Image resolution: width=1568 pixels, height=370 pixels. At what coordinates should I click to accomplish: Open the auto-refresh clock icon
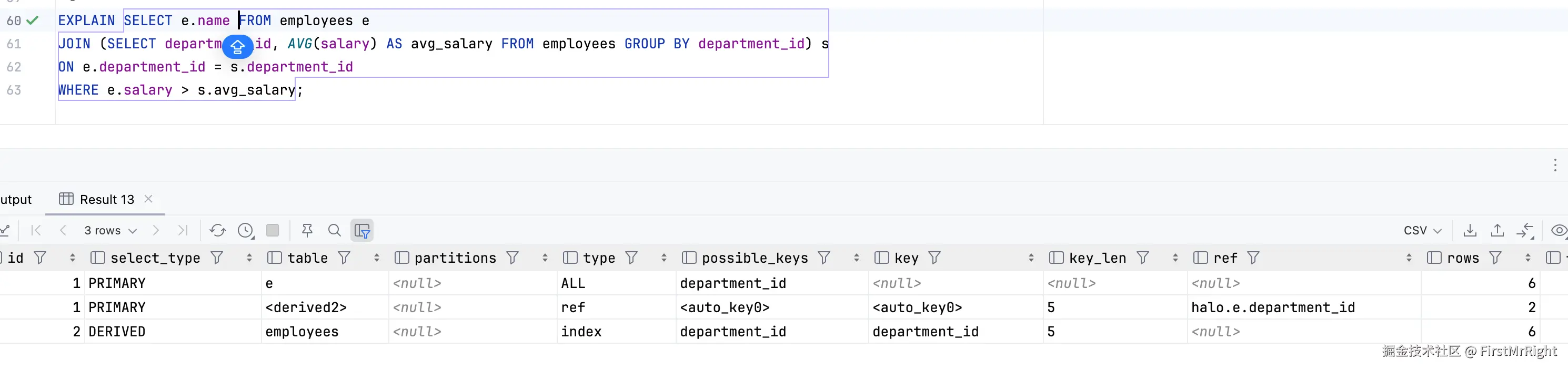click(x=245, y=230)
